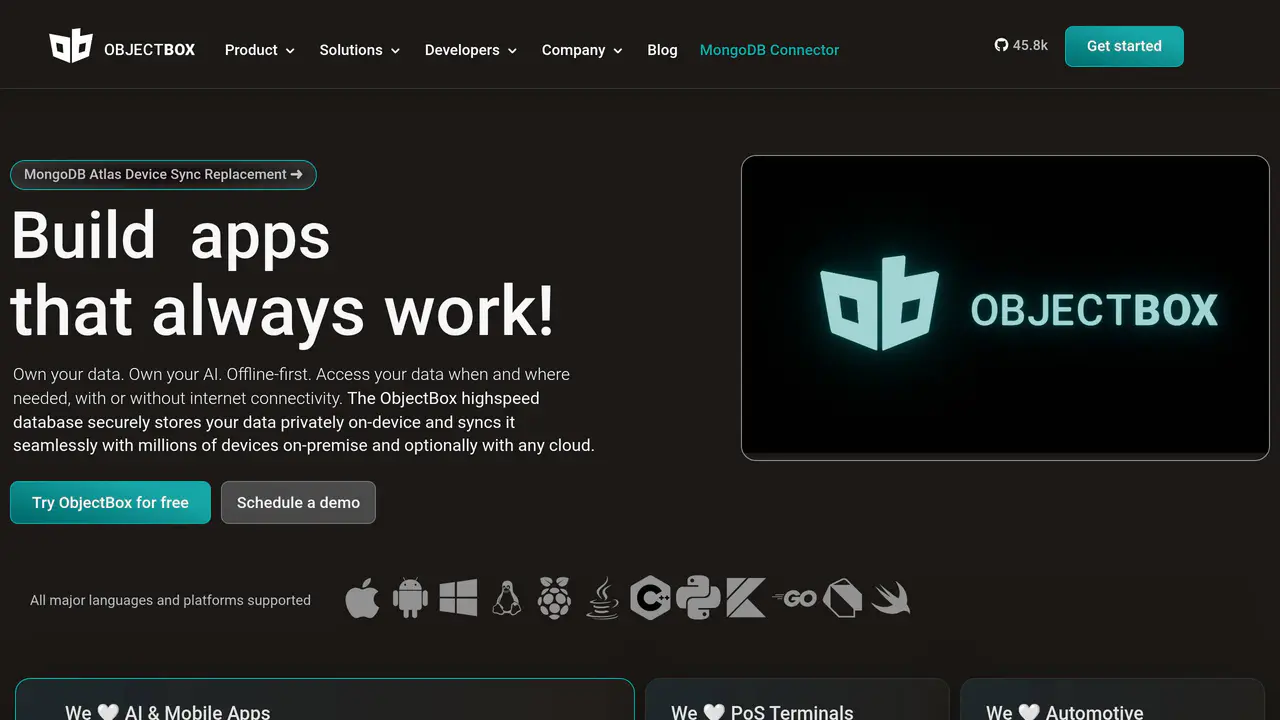Screen dimensions: 1280x720
Task: Select the Raspberry Pi icon
Action: click(x=554, y=598)
